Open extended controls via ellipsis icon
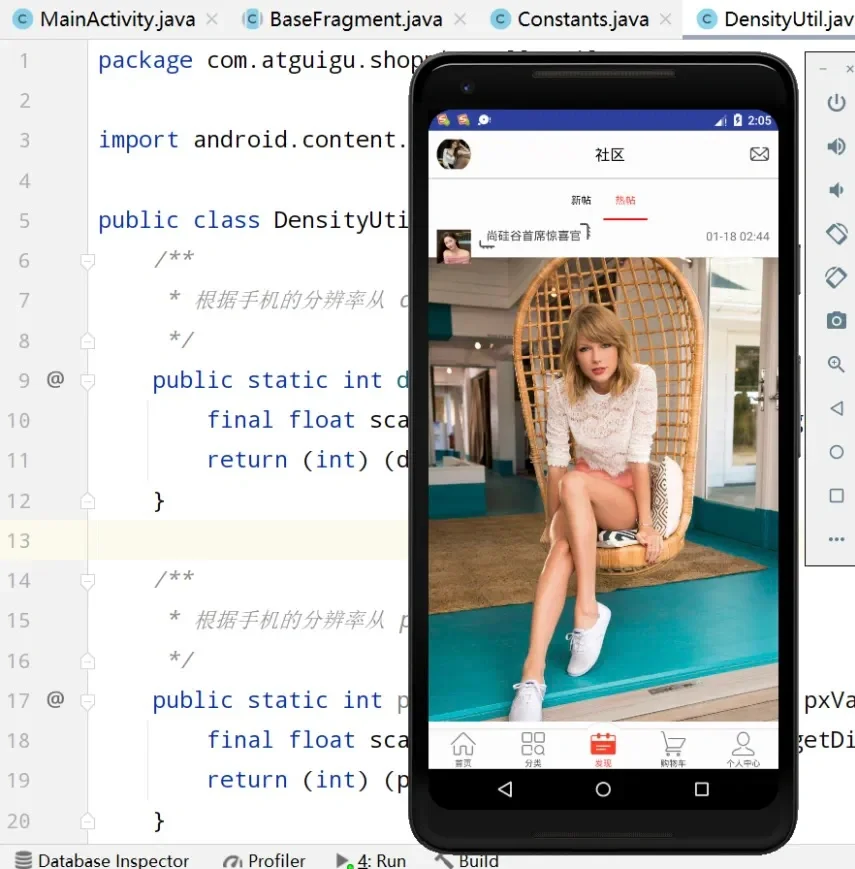Screen dimensions: 855x869 tap(836, 539)
